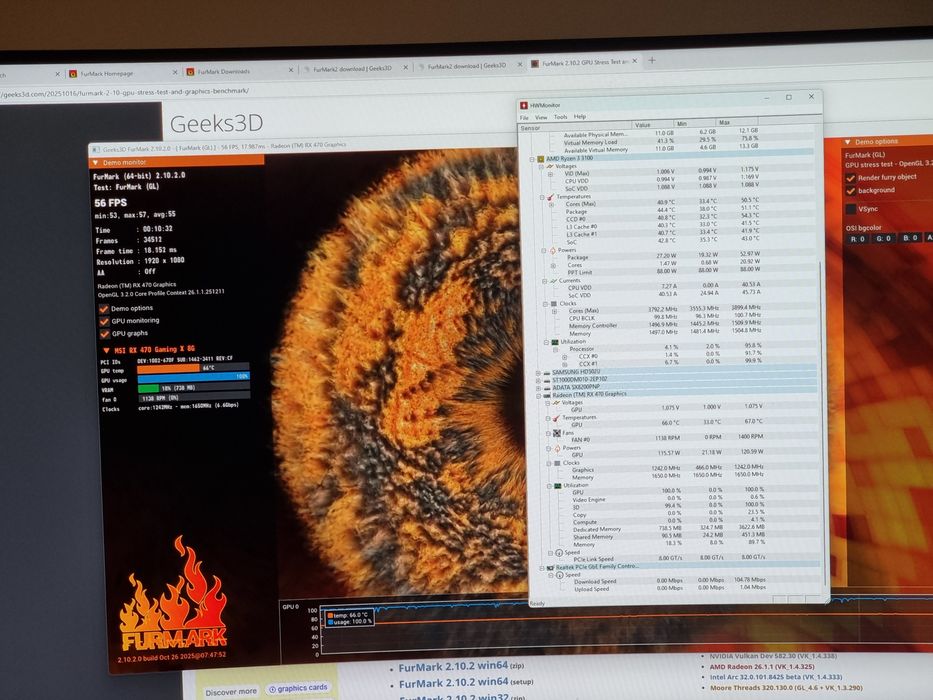This screenshot has height=700, width=933.
Task: Collapse the MSI RX 470 Gaming X 8G section
Action: [x=107, y=351]
